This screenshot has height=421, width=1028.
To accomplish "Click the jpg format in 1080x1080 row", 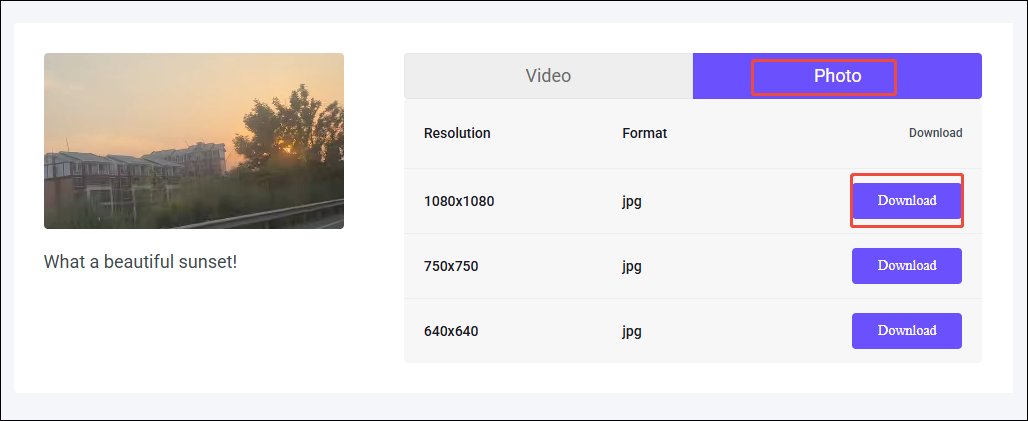I will 632,201.
